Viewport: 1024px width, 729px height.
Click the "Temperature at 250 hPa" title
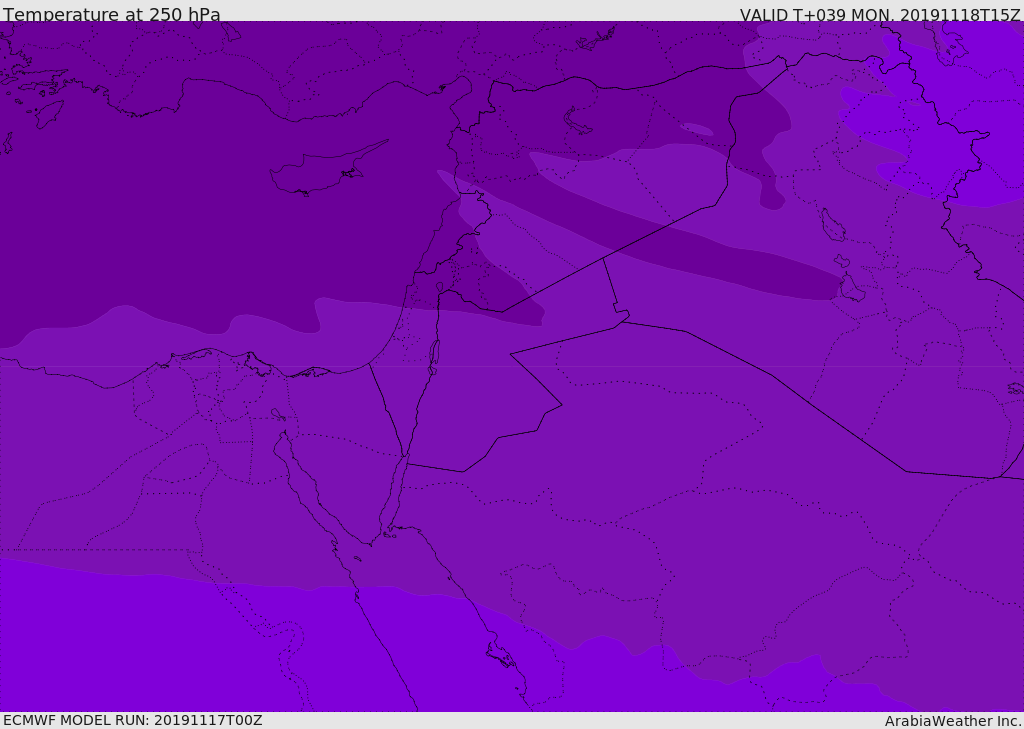(x=111, y=14)
